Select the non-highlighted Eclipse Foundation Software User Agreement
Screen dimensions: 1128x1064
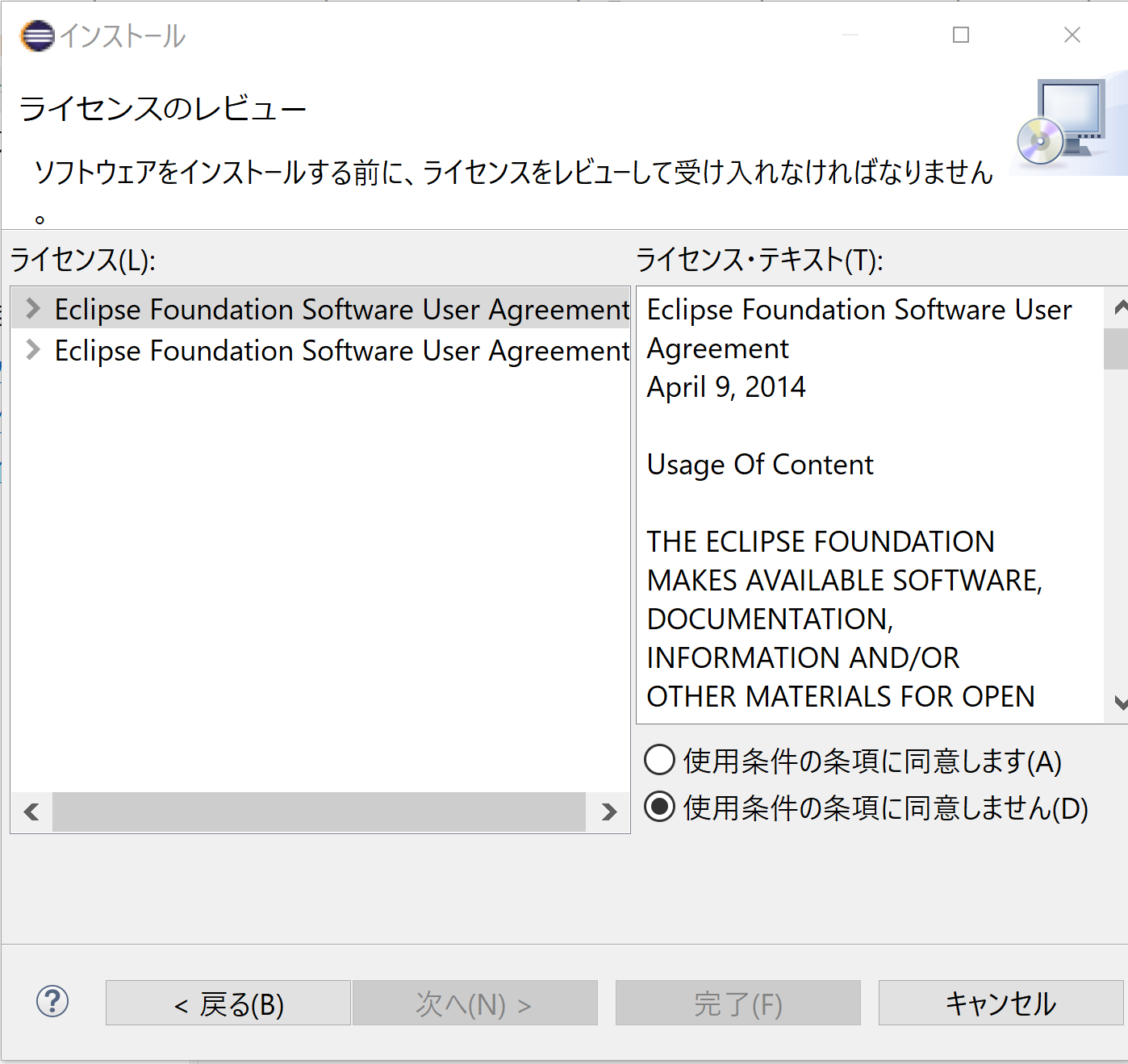click(x=342, y=351)
